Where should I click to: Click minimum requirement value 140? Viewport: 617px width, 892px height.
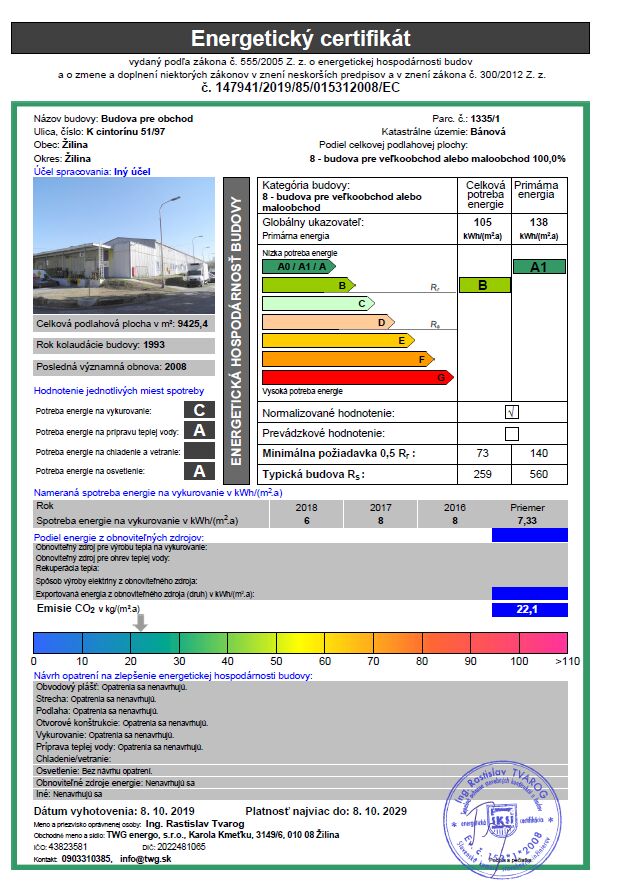539,453
